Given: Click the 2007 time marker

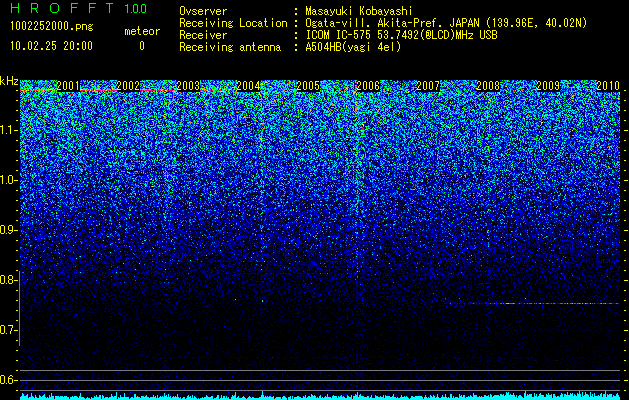Looking at the screenshot, I should 428,85.
